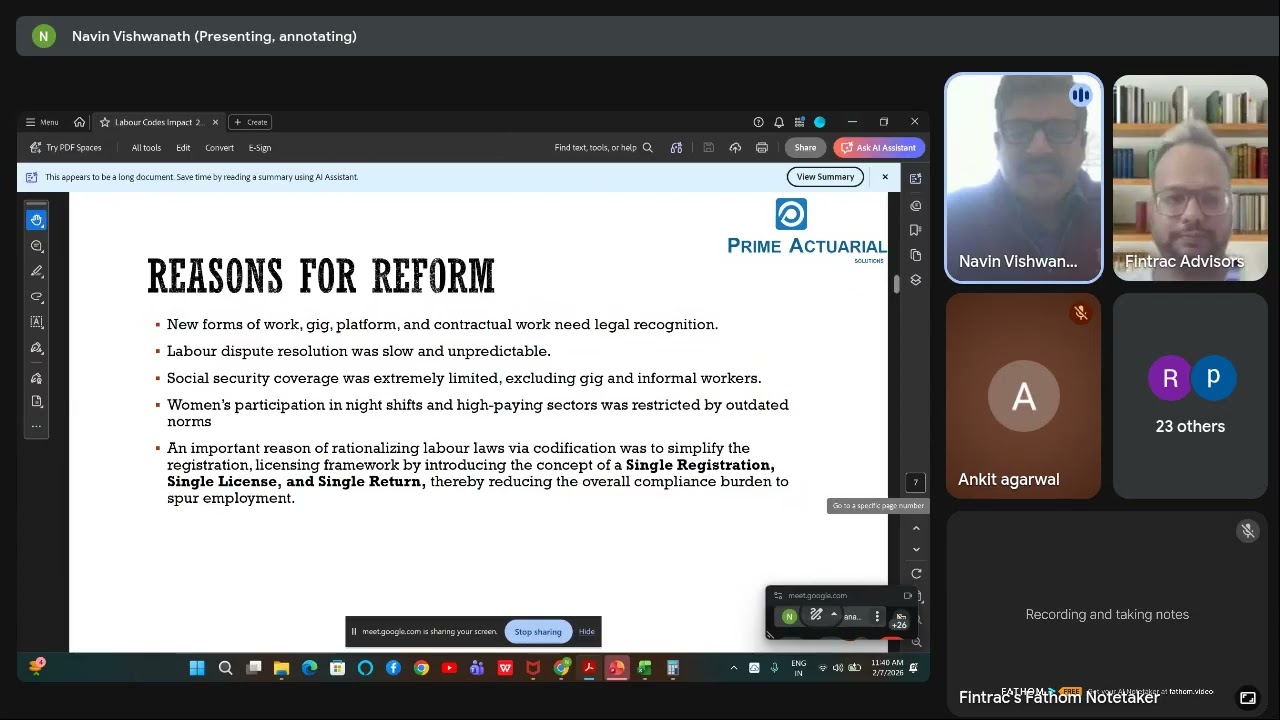Click the Ask AI Assistant button

(878, 148)
